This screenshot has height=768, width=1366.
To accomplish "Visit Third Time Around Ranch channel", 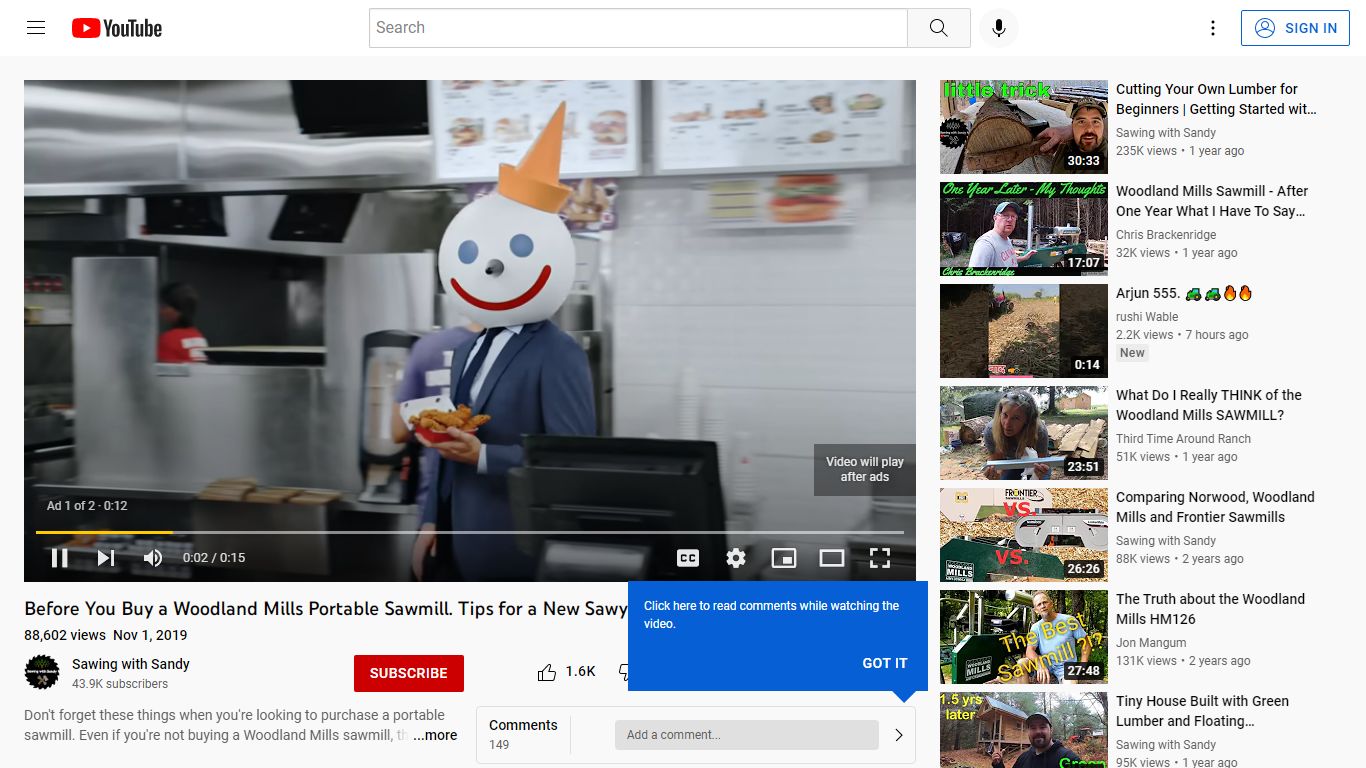I will (x=1183, y=439).
